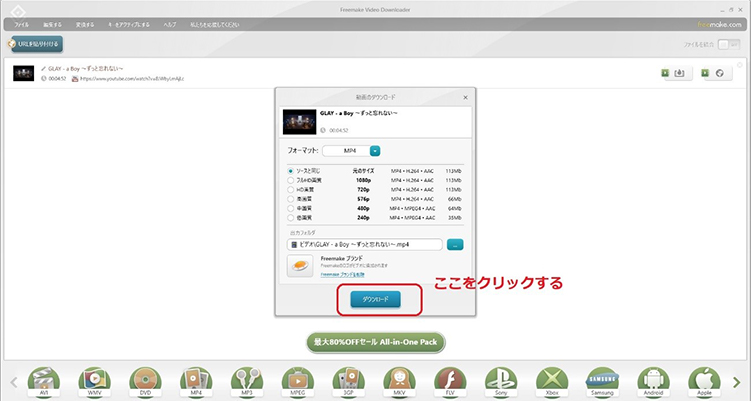
Task: Choose the DVD output icon
Action: [145, 383]
